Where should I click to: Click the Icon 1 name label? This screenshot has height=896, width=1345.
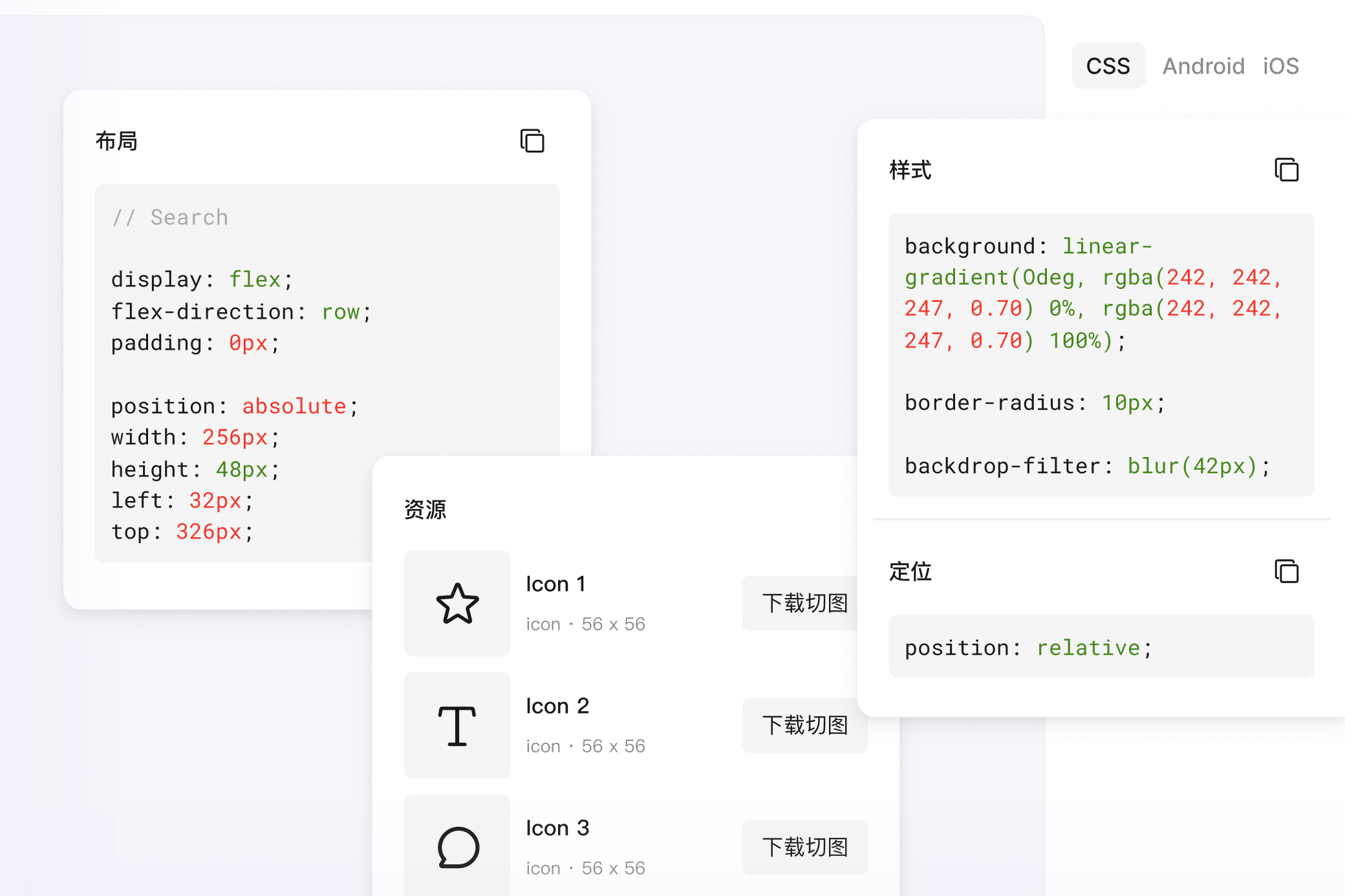[x=556, y=584]
